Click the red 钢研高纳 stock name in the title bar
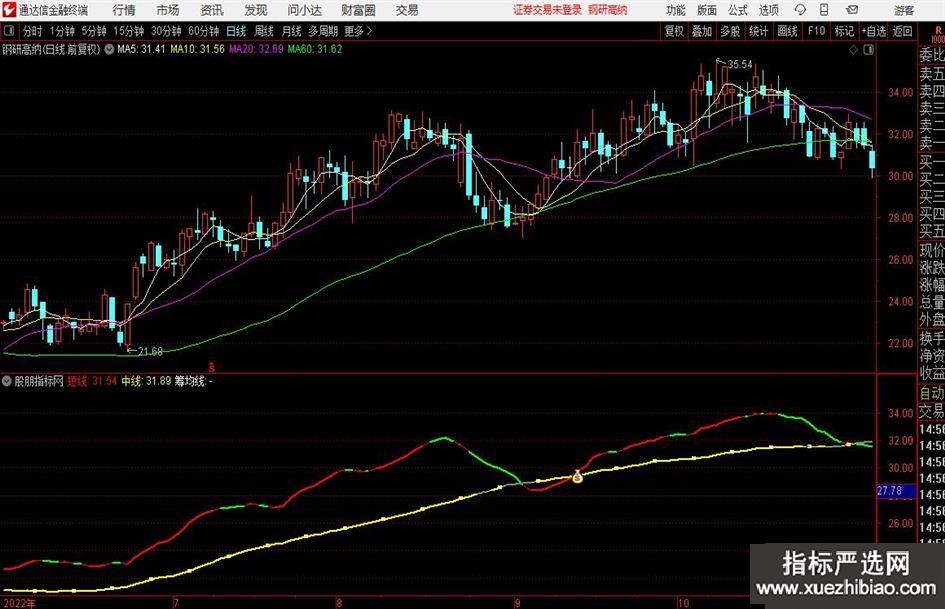Screen dimensions: 945x609 click(x=608, y=10)
